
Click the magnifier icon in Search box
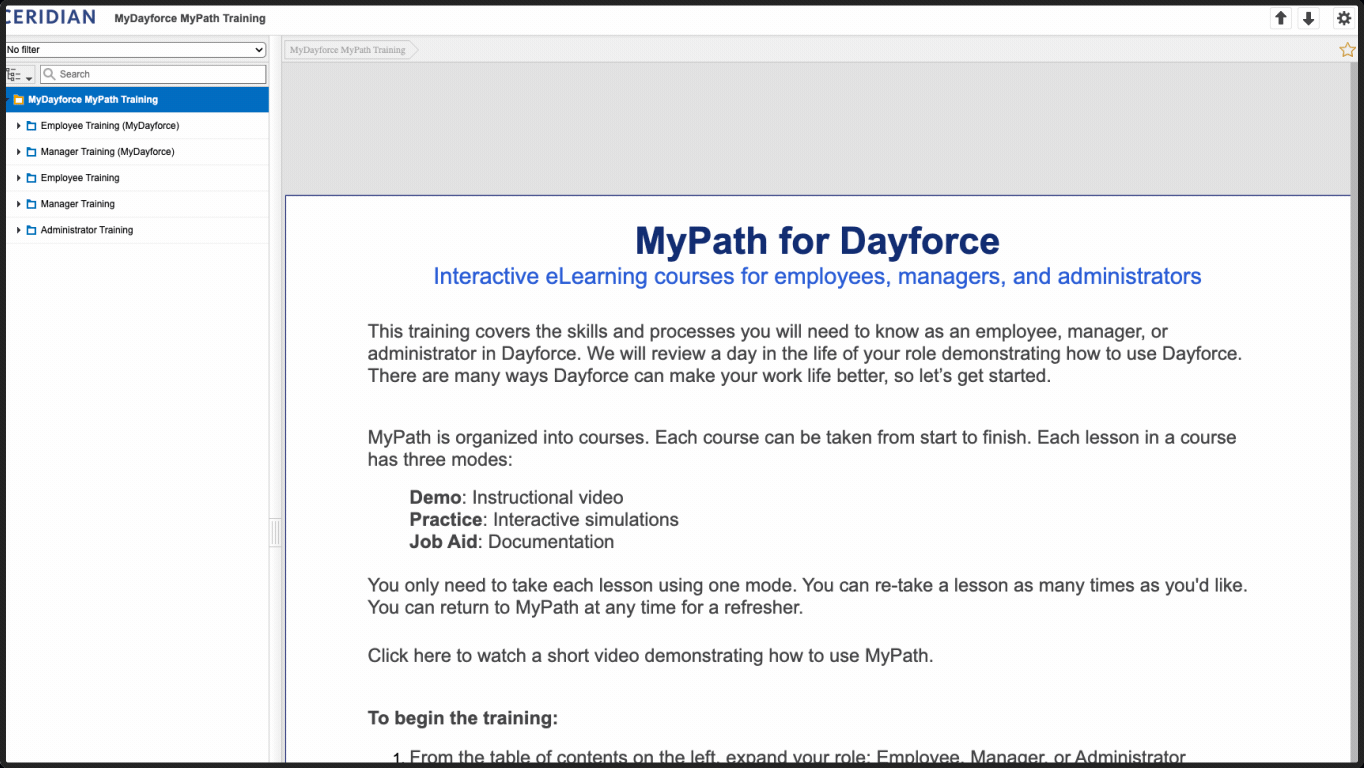(49, 74)
